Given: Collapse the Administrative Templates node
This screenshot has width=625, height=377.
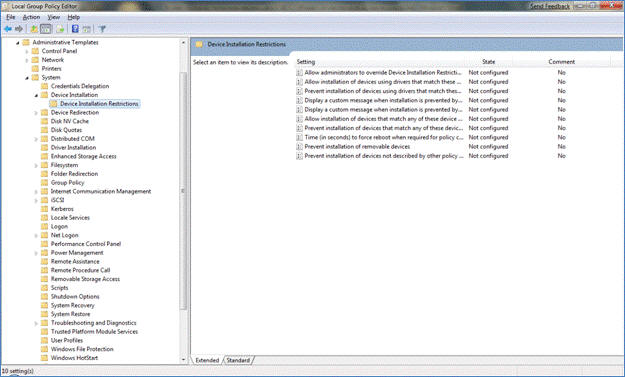Looking at the screenshot, I should [18, 43].
